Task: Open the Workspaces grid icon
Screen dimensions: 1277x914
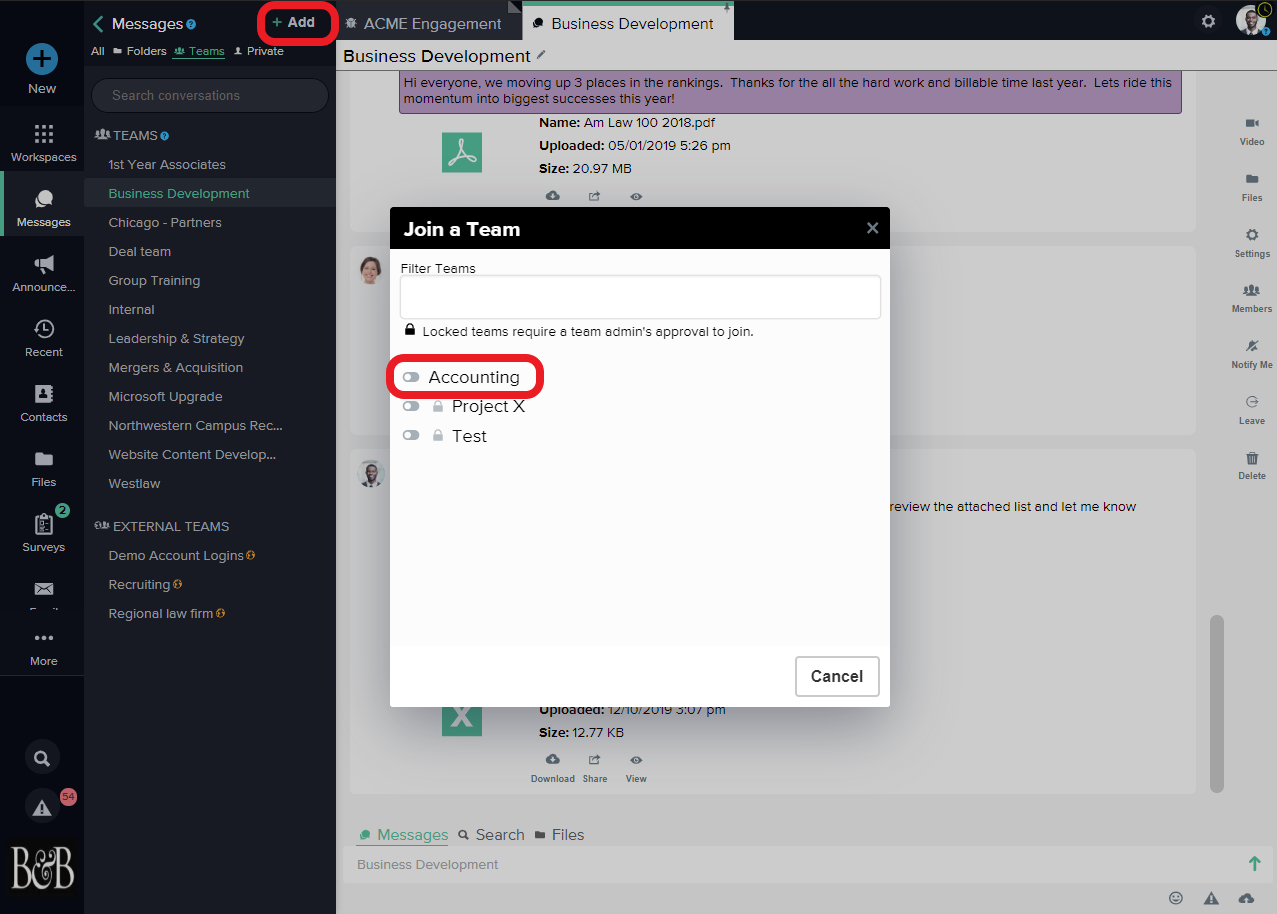Action: click(x=43, y=134)
